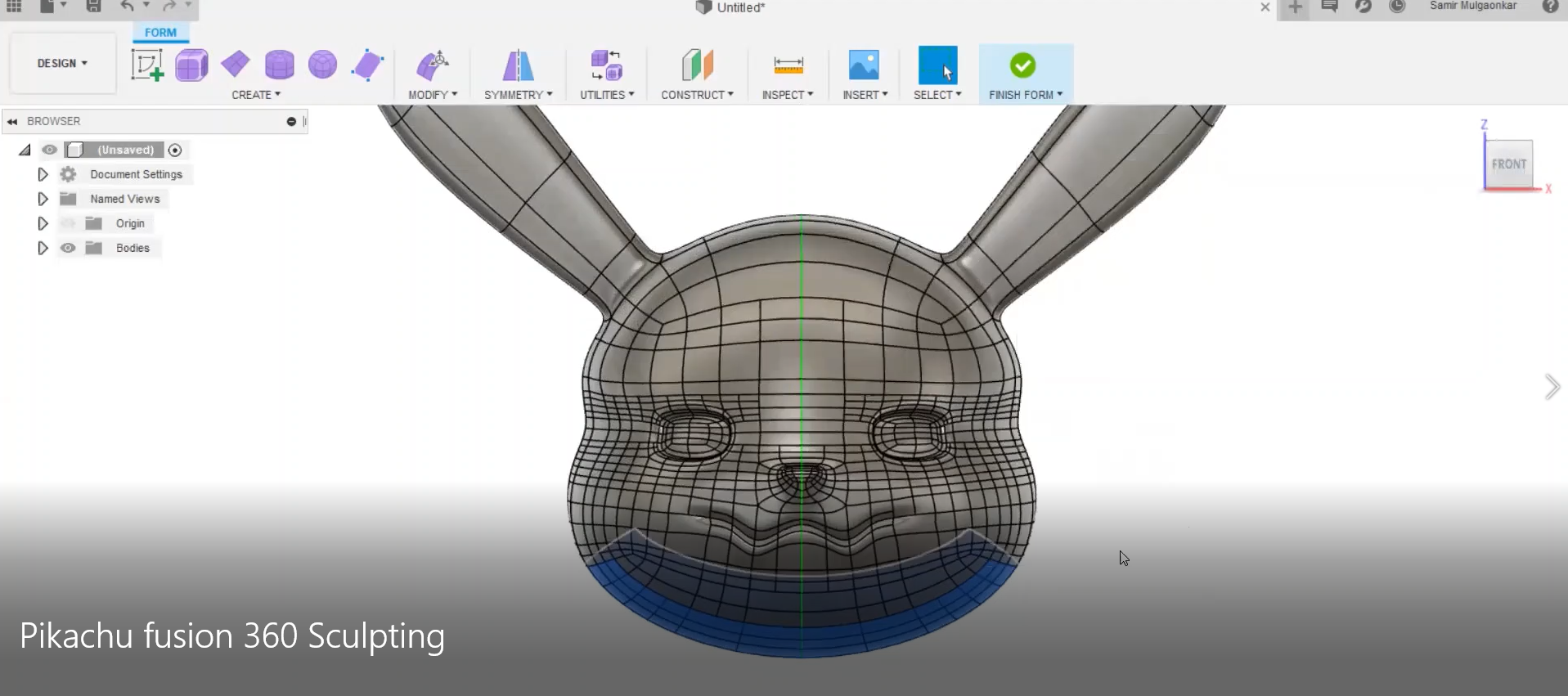Create a T-Spline Box form
The height and width of the screenshot is (696, 1568).
click(x=191, y=65)
